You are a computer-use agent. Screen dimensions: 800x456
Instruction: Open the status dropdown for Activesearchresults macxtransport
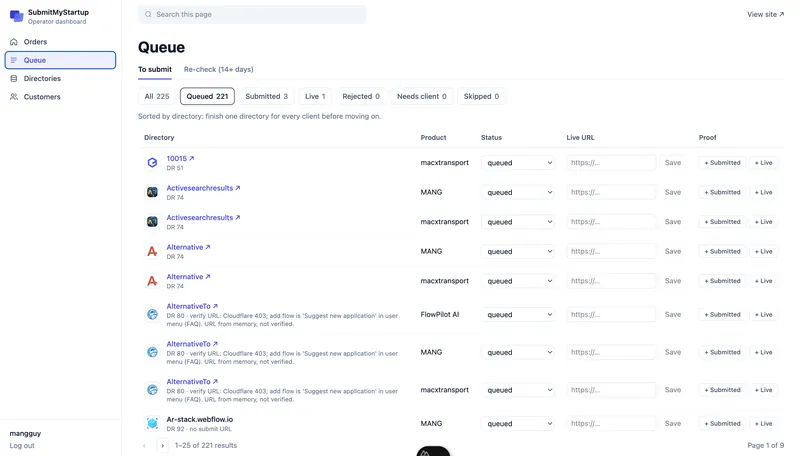click(518, 222)
